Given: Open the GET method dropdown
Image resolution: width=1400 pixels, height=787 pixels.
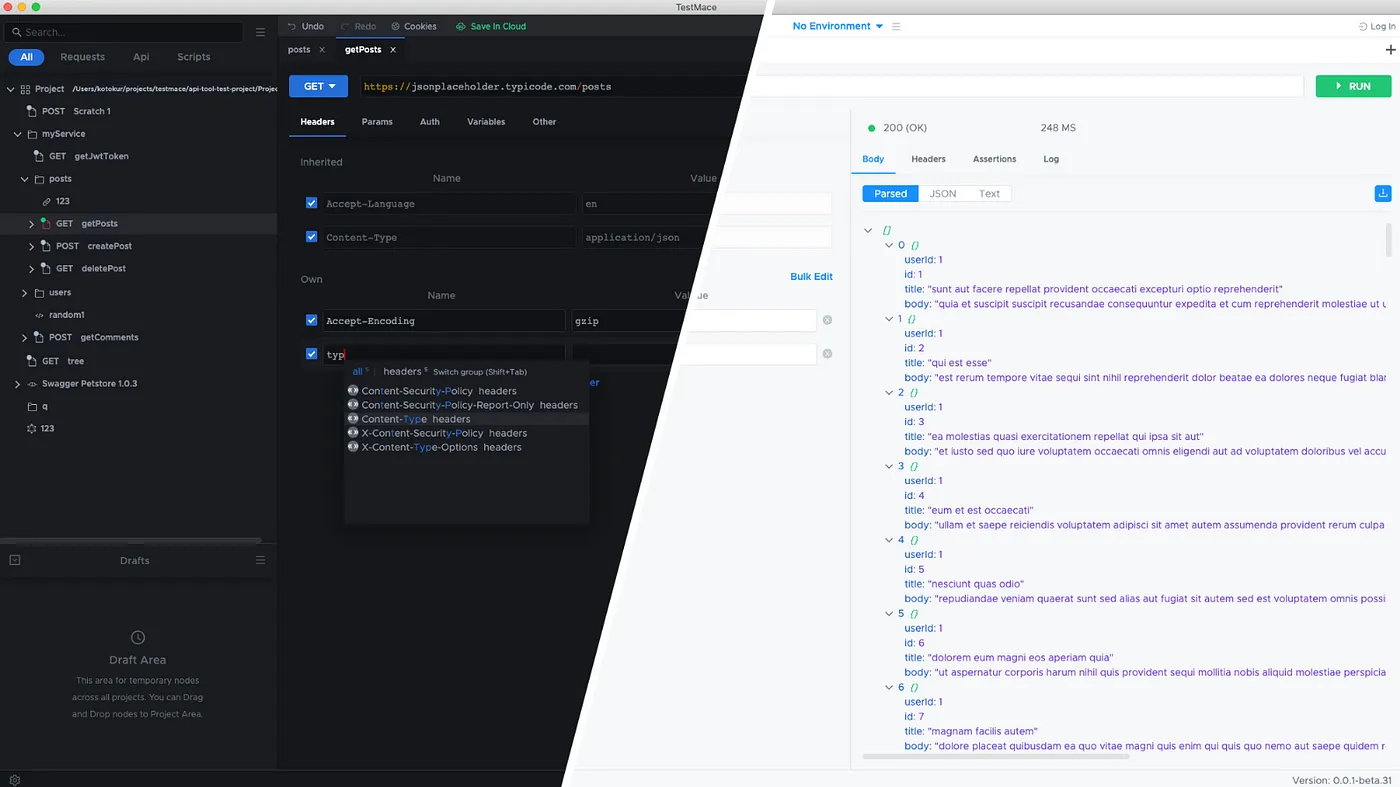Looking at the screenshot, I should click(x=318, y=86).
